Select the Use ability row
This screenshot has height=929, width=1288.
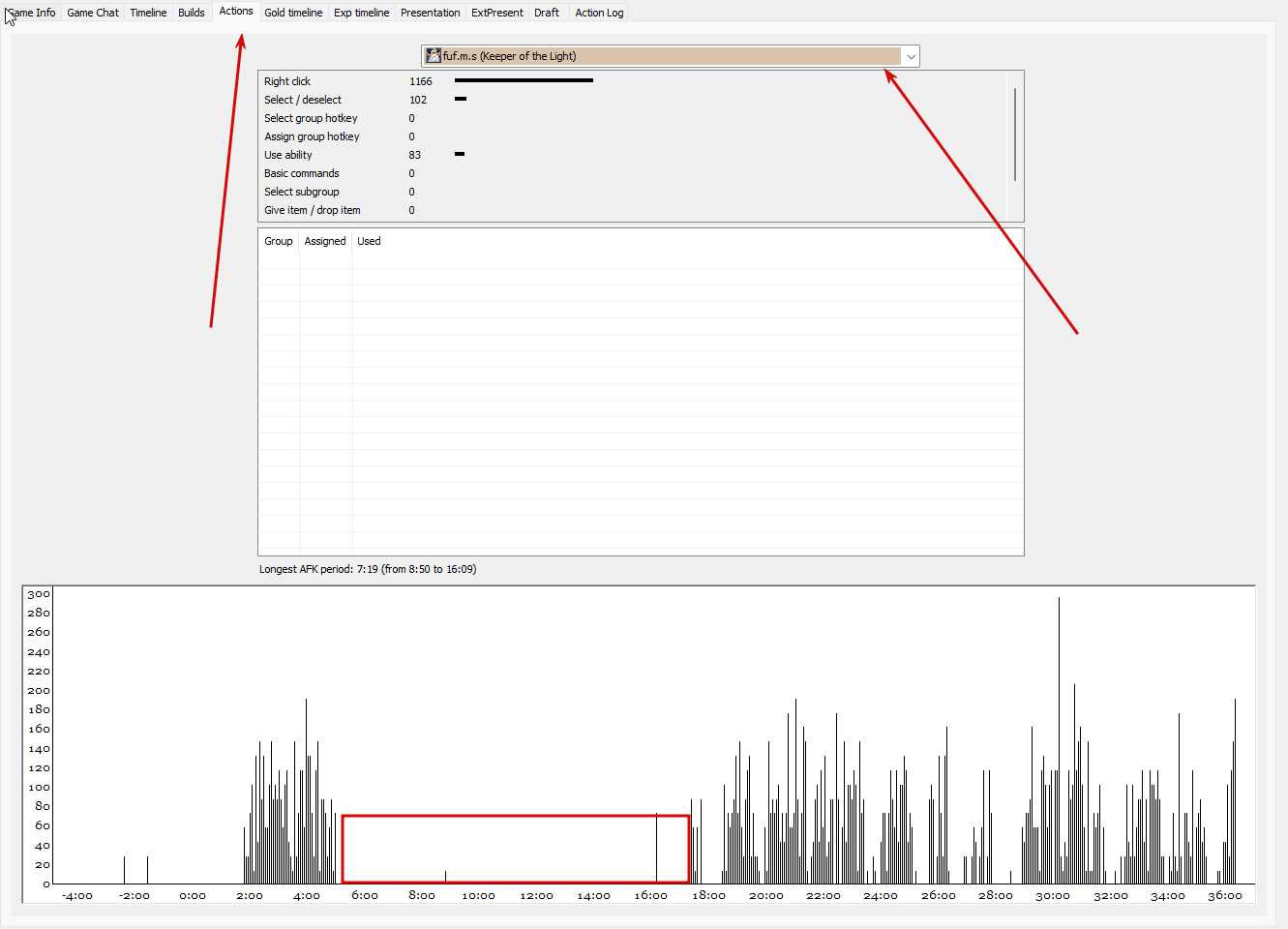tap(633, 155)
